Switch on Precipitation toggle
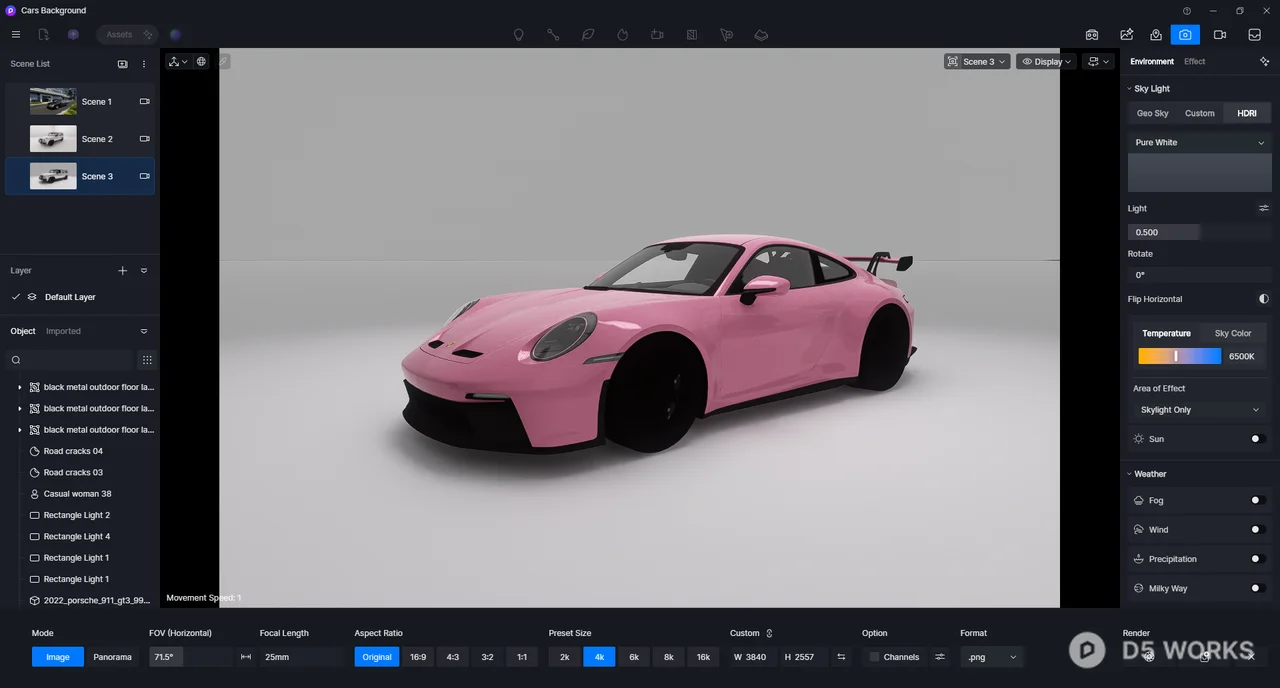 [1258, 559]
